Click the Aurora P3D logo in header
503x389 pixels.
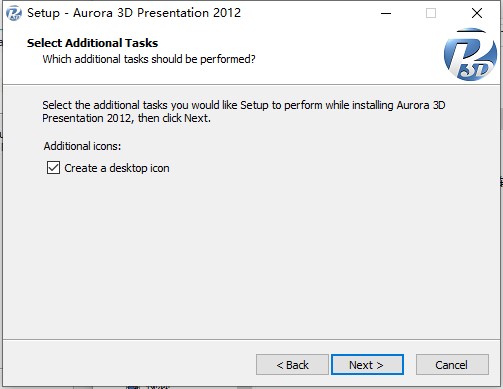click(x=470, y=54)
